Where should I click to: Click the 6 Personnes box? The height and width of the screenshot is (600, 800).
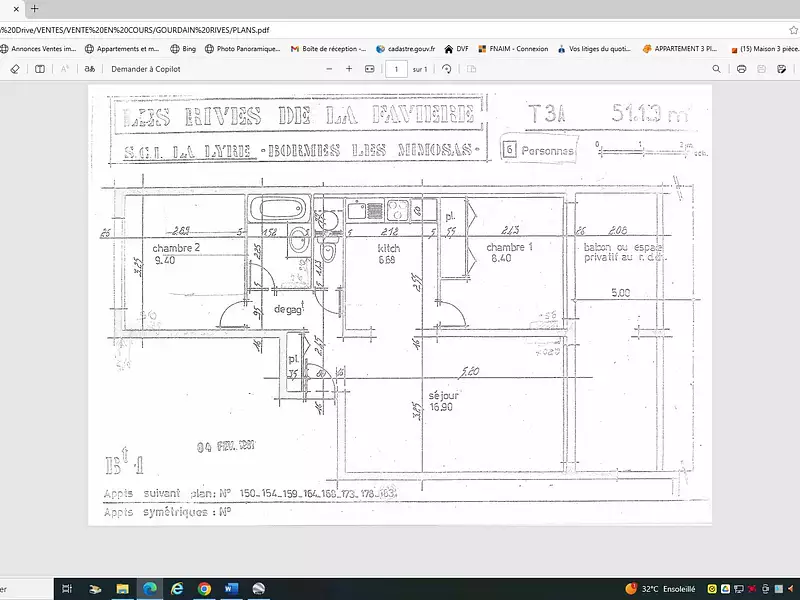tap(540, 149)
